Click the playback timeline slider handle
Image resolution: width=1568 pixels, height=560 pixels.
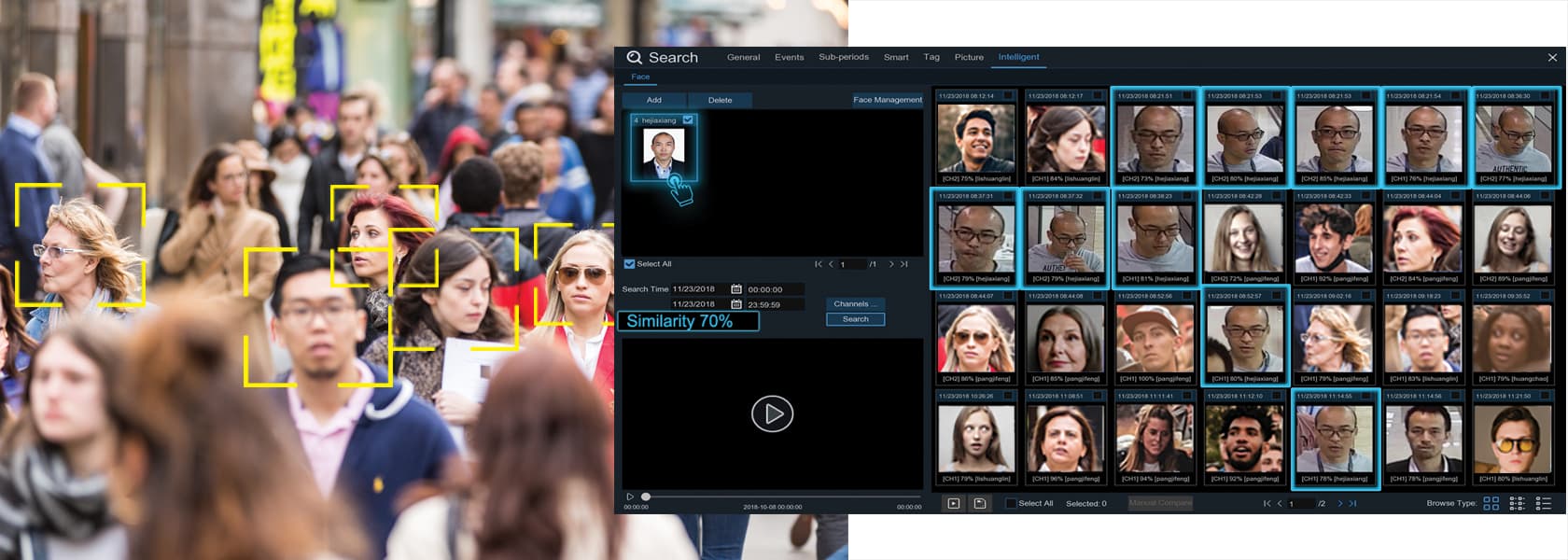pyautogui.click(x=646, y=497)
